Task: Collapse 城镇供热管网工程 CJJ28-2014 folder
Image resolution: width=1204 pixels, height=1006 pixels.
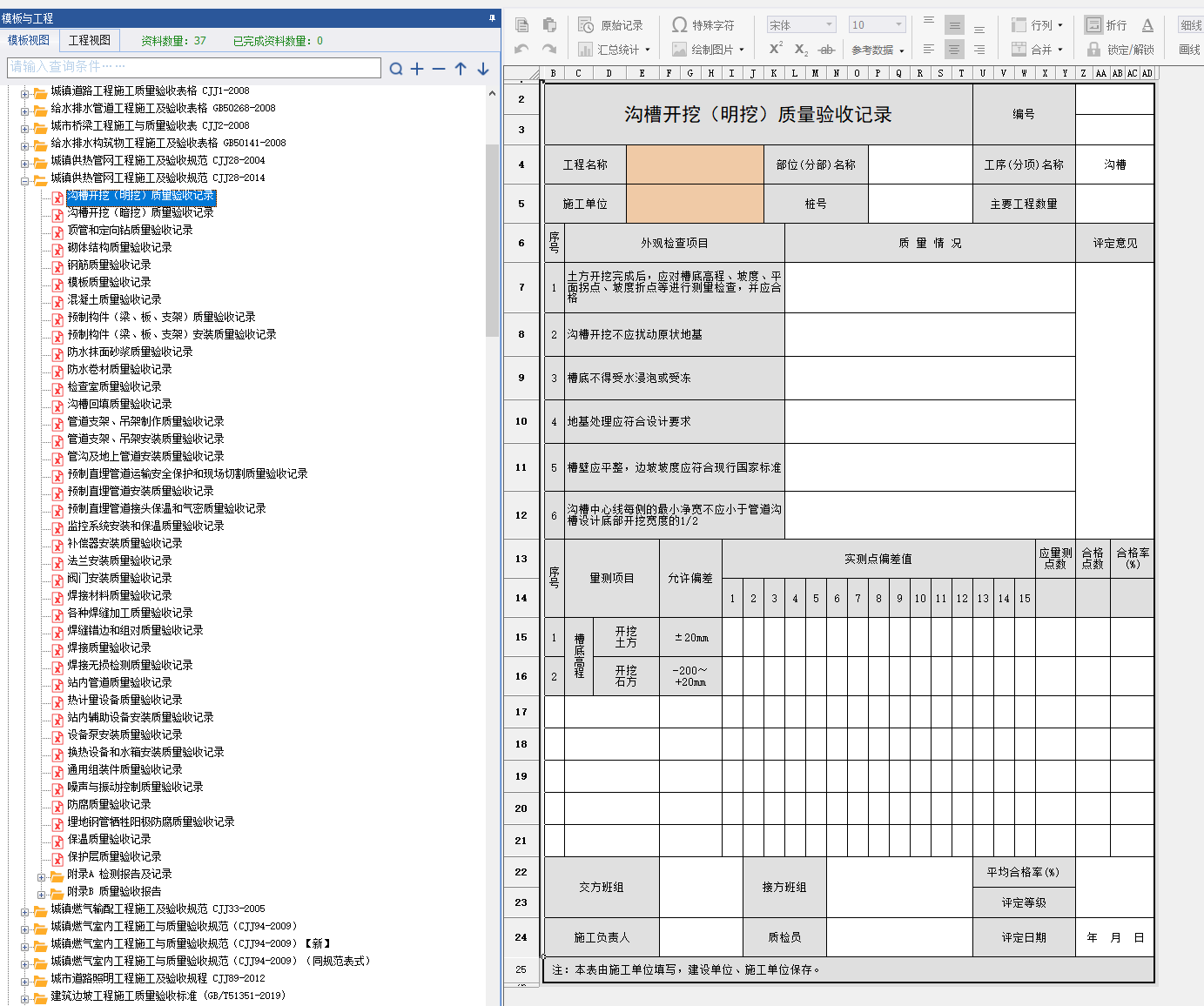Action: [25, 180]
